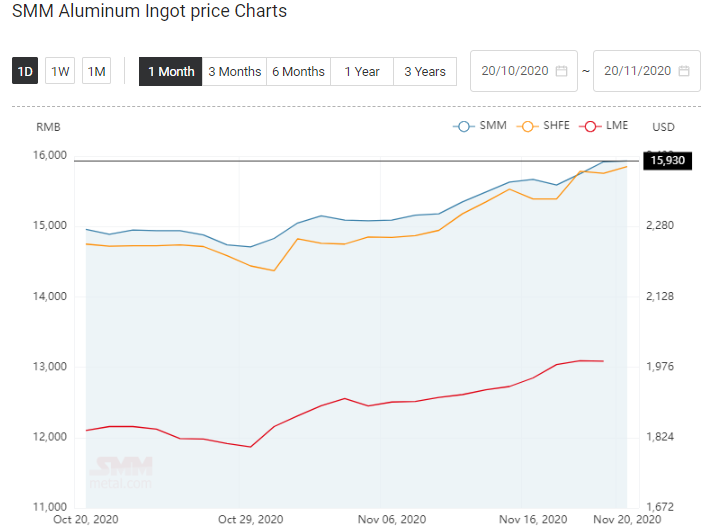Switch to the 1W interval
Screen dimensions: 727x531
point(60,71)
